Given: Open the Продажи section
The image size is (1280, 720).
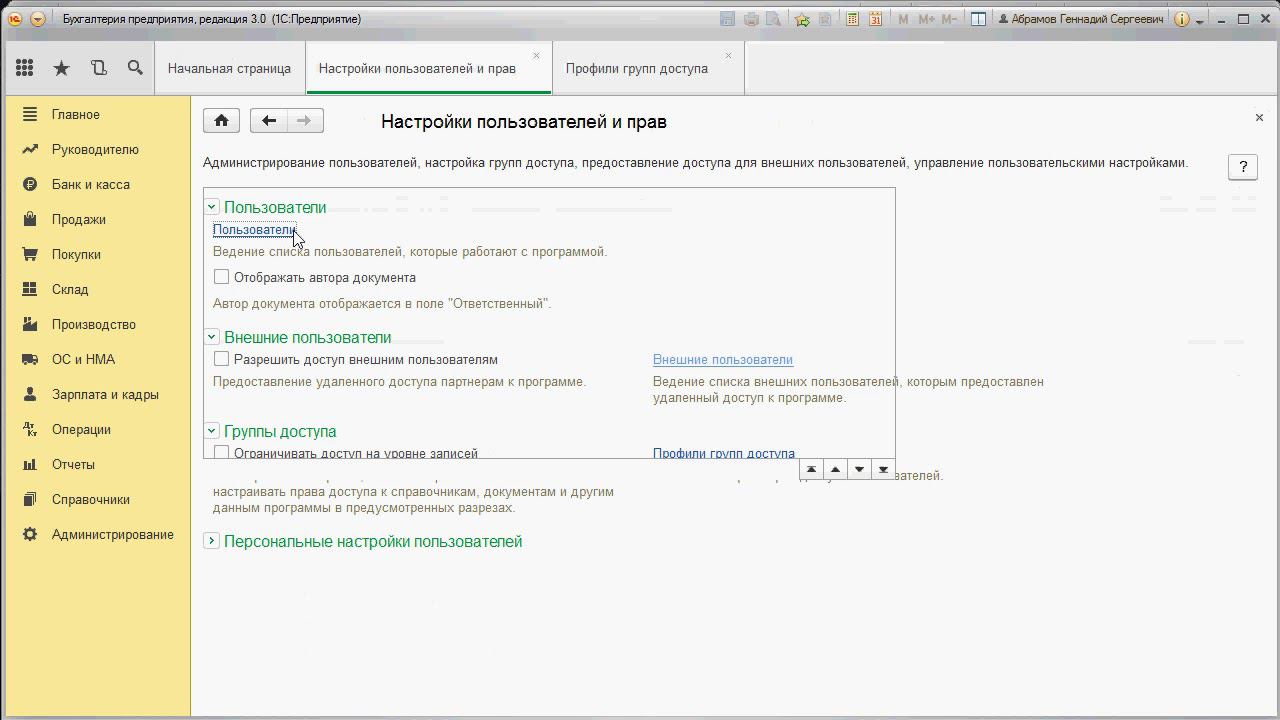Looking at the screenshot, I should 79,219.
